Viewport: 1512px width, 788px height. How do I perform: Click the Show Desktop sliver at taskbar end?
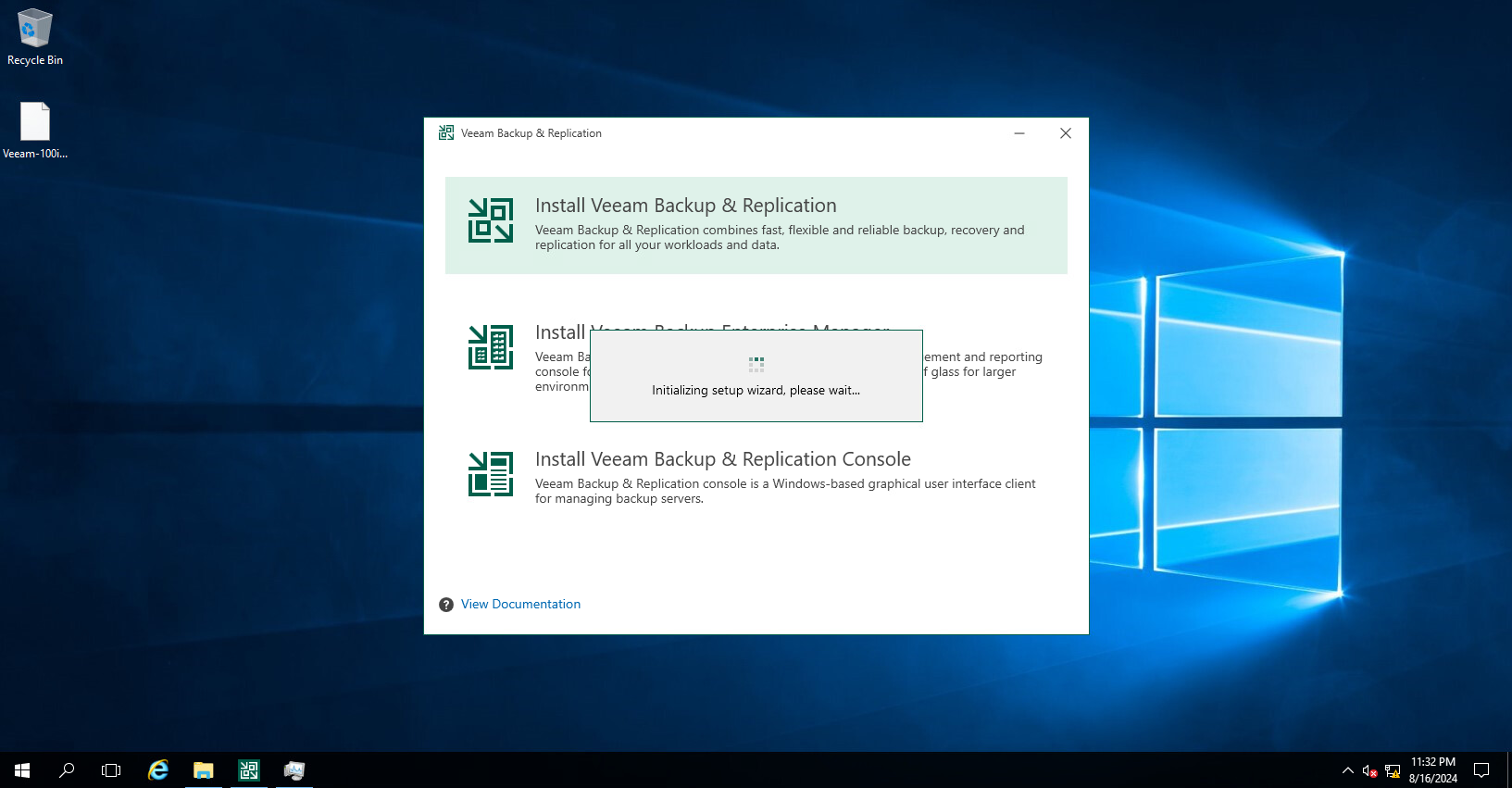coord(1509,770)
